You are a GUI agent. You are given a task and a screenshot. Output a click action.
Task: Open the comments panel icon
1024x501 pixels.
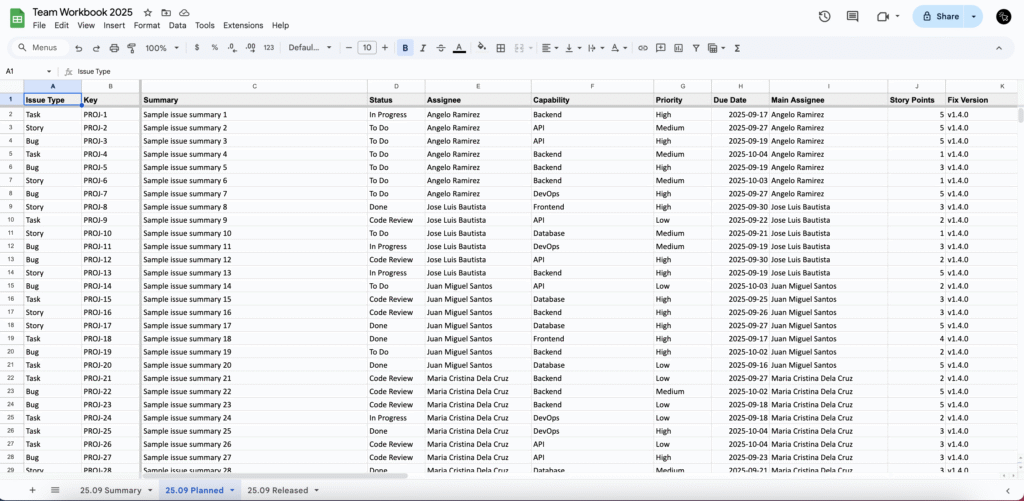(852, 17)
